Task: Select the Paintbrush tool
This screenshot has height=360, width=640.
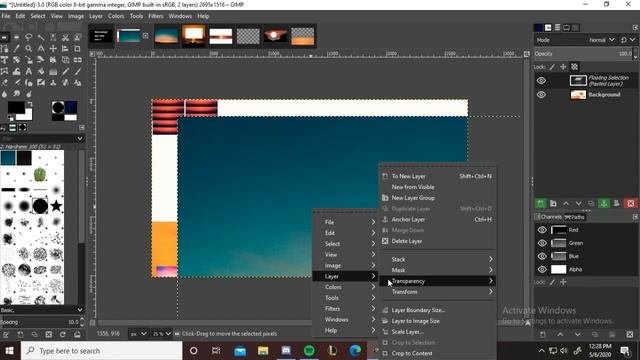Action: 78,71
